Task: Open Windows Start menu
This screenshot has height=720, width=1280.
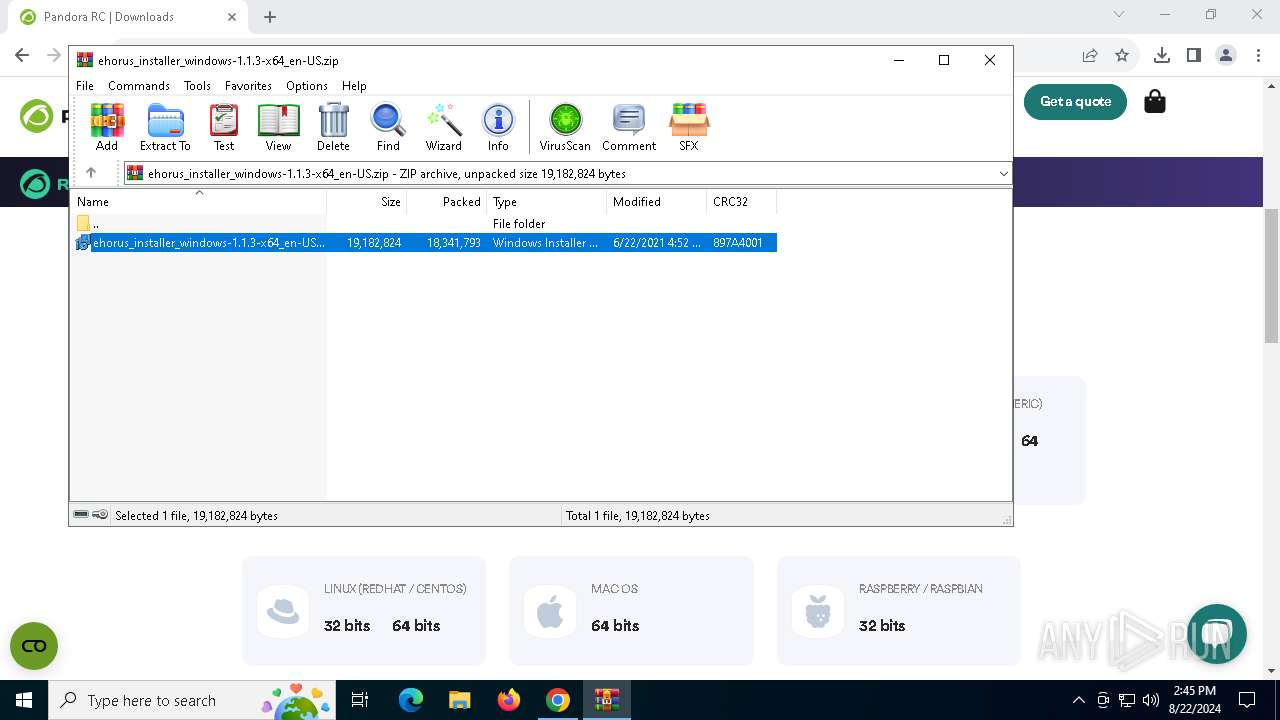Action: pos(24,700)
